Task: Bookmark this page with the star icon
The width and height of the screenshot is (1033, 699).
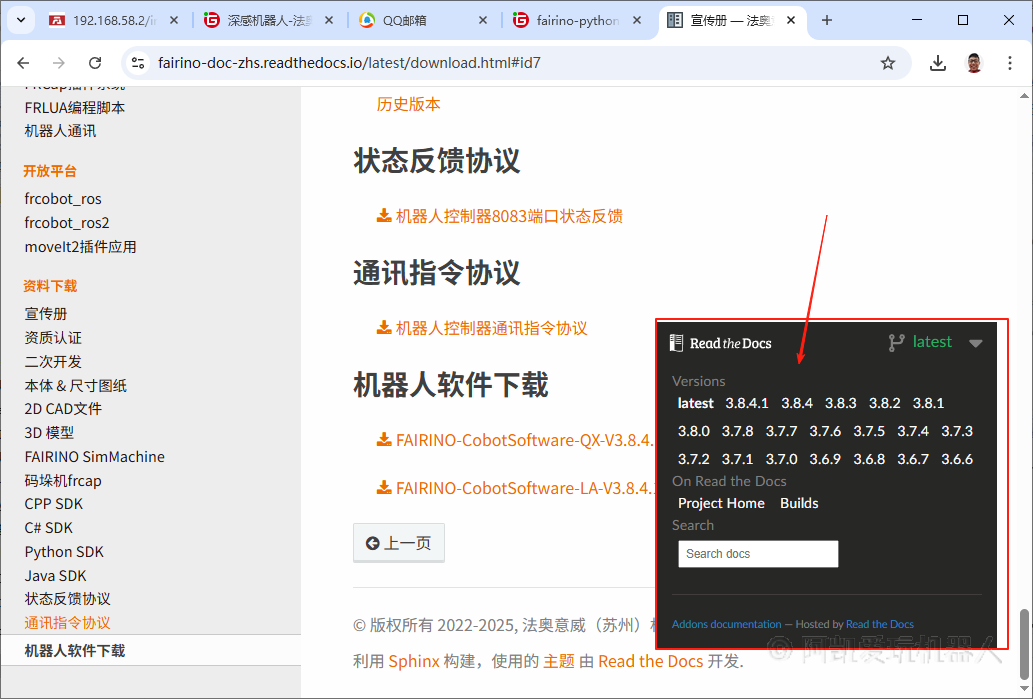Action: 887,63
